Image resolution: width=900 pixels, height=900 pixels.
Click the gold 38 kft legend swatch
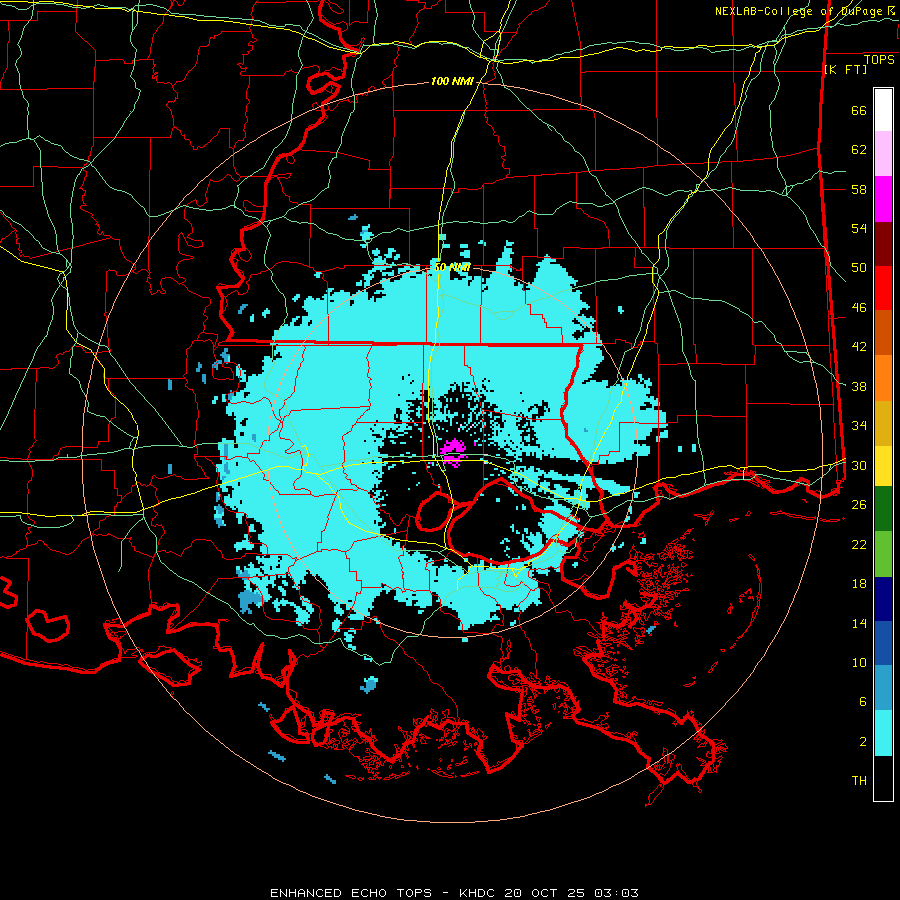[883, 423]
